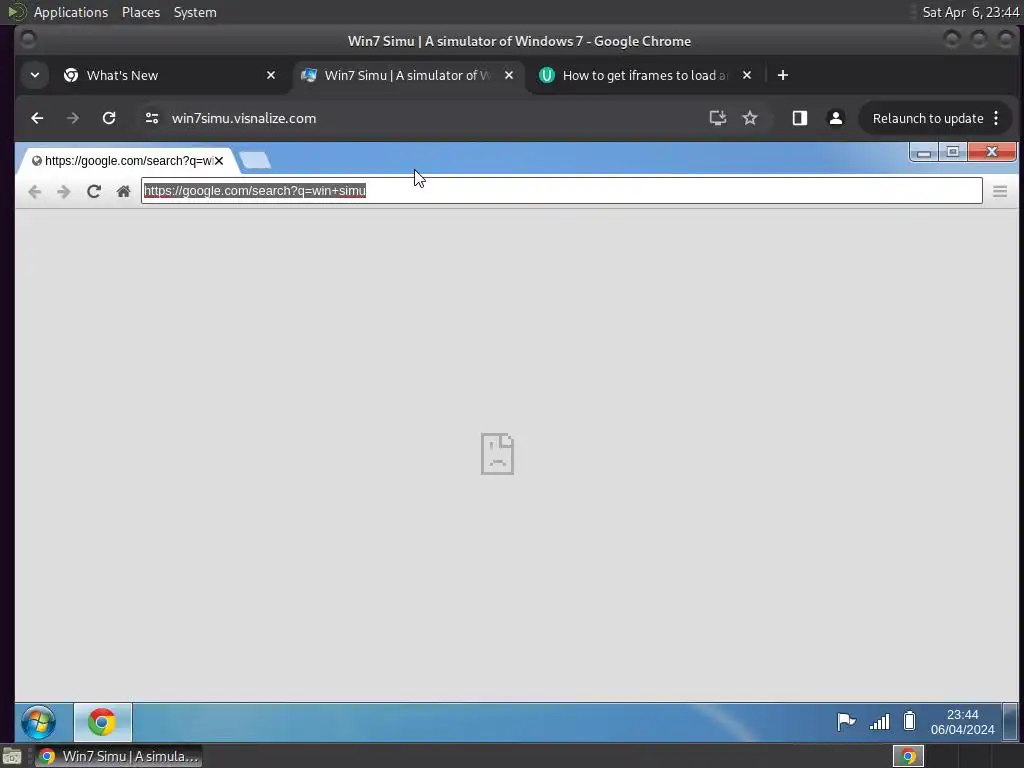Click the Relaunch to update button
The image size is (1024, 768).
pos(927,118)
